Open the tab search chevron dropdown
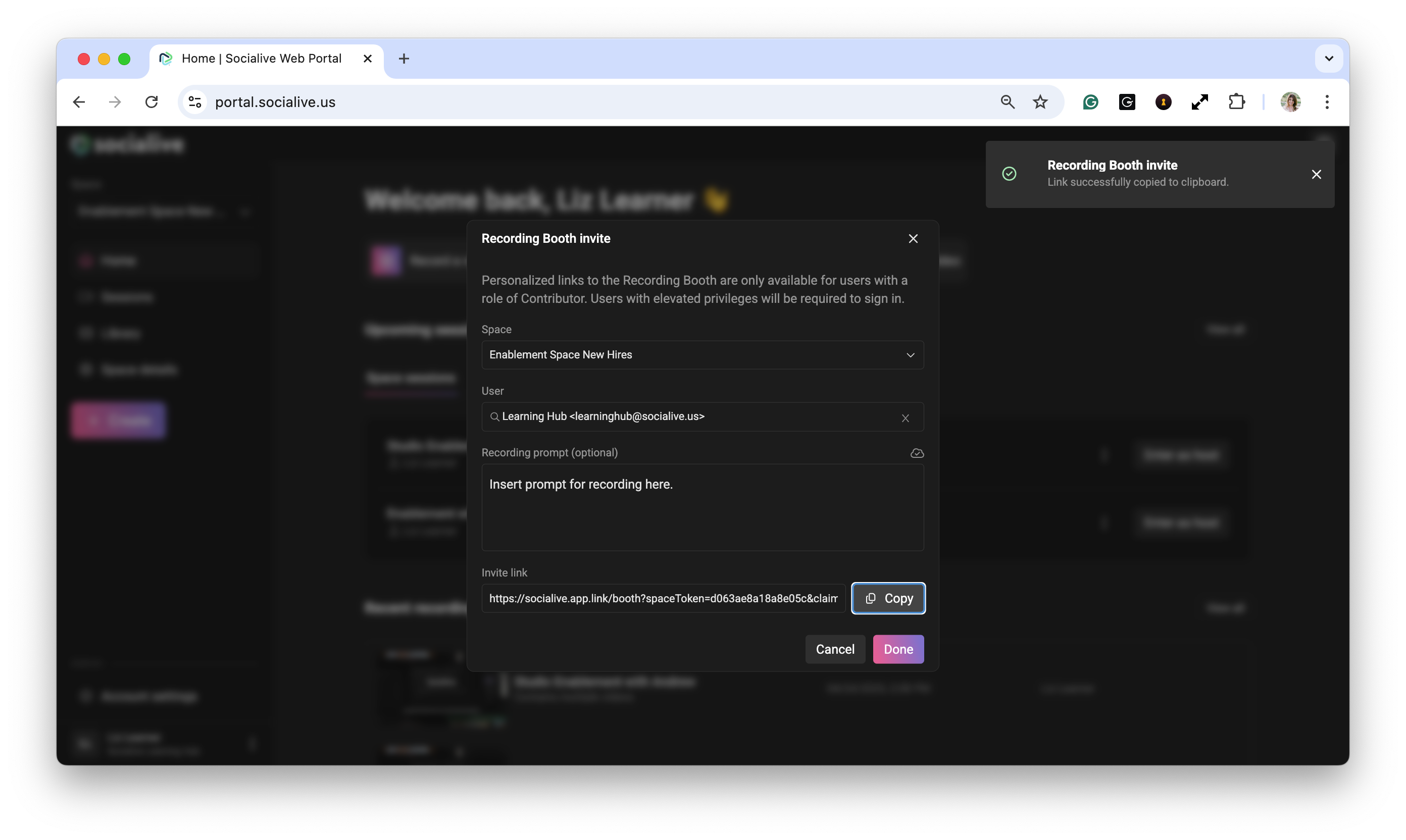Screen dimensions: 1406x840 point(1328,58)
